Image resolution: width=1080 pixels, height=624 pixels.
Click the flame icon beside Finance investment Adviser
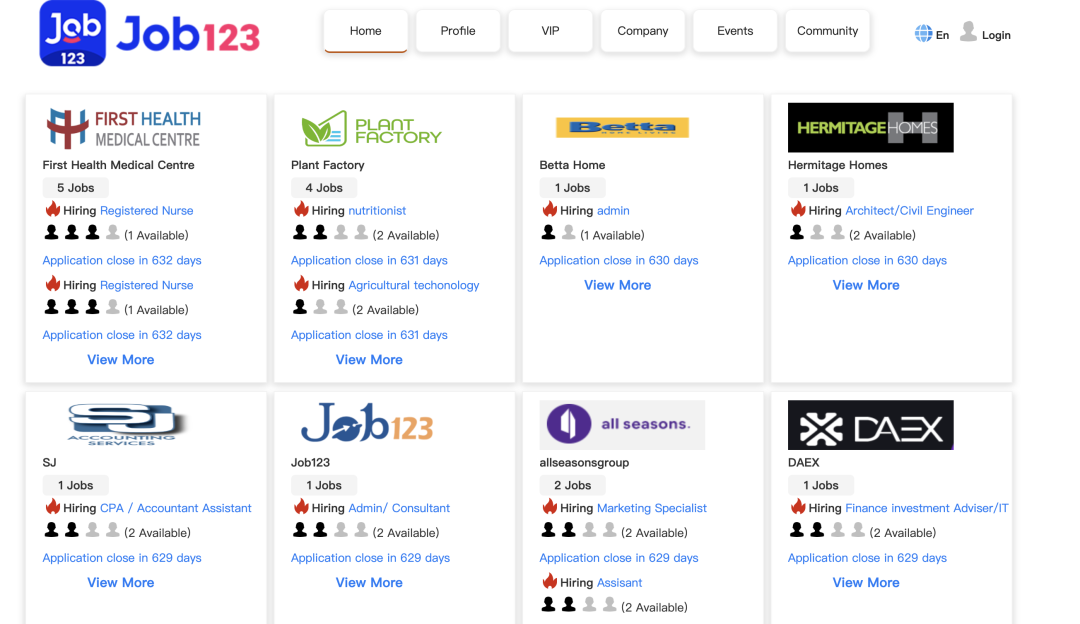point(798,506)
